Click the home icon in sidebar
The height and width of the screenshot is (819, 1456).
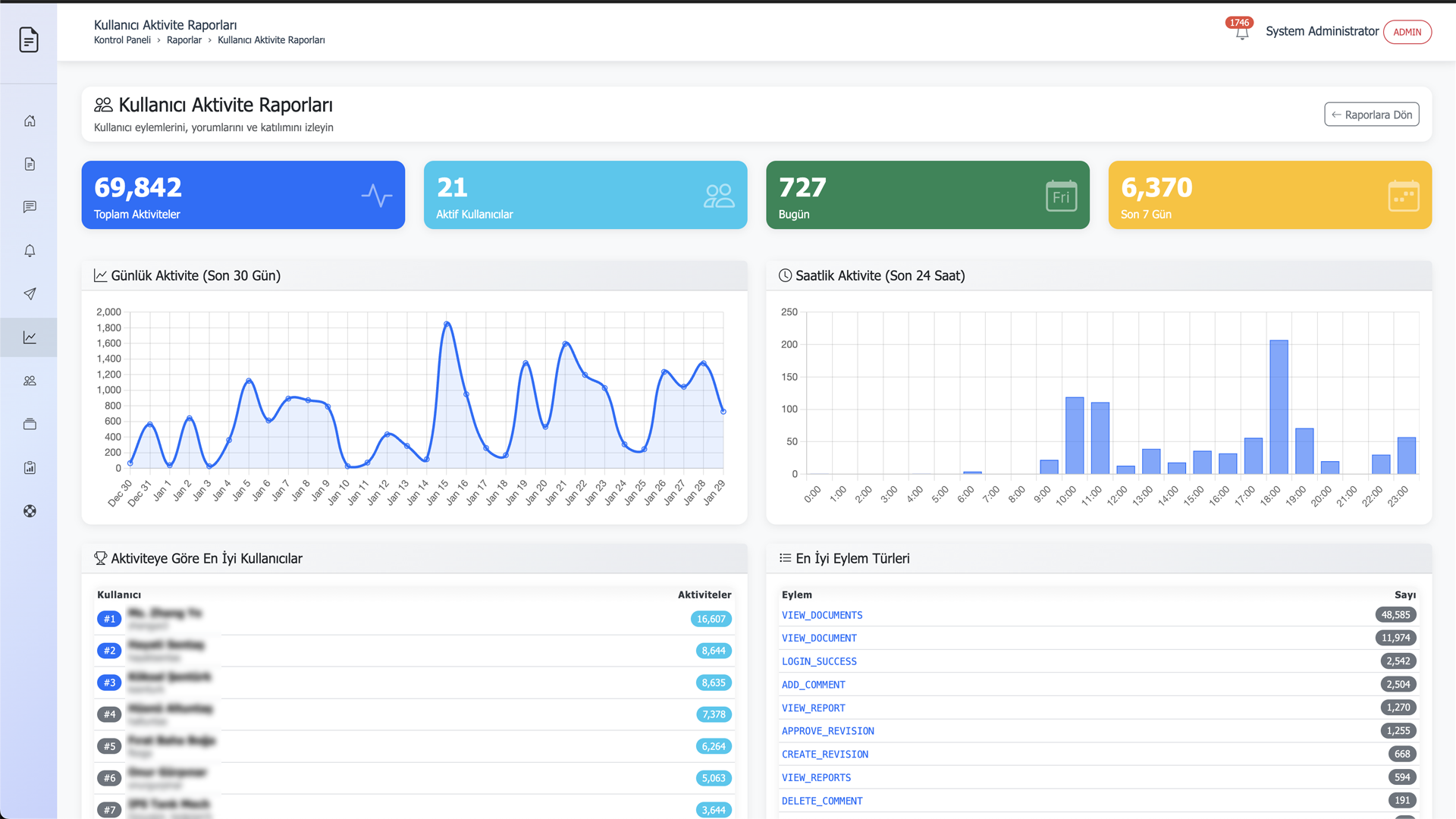coord(30,121)
